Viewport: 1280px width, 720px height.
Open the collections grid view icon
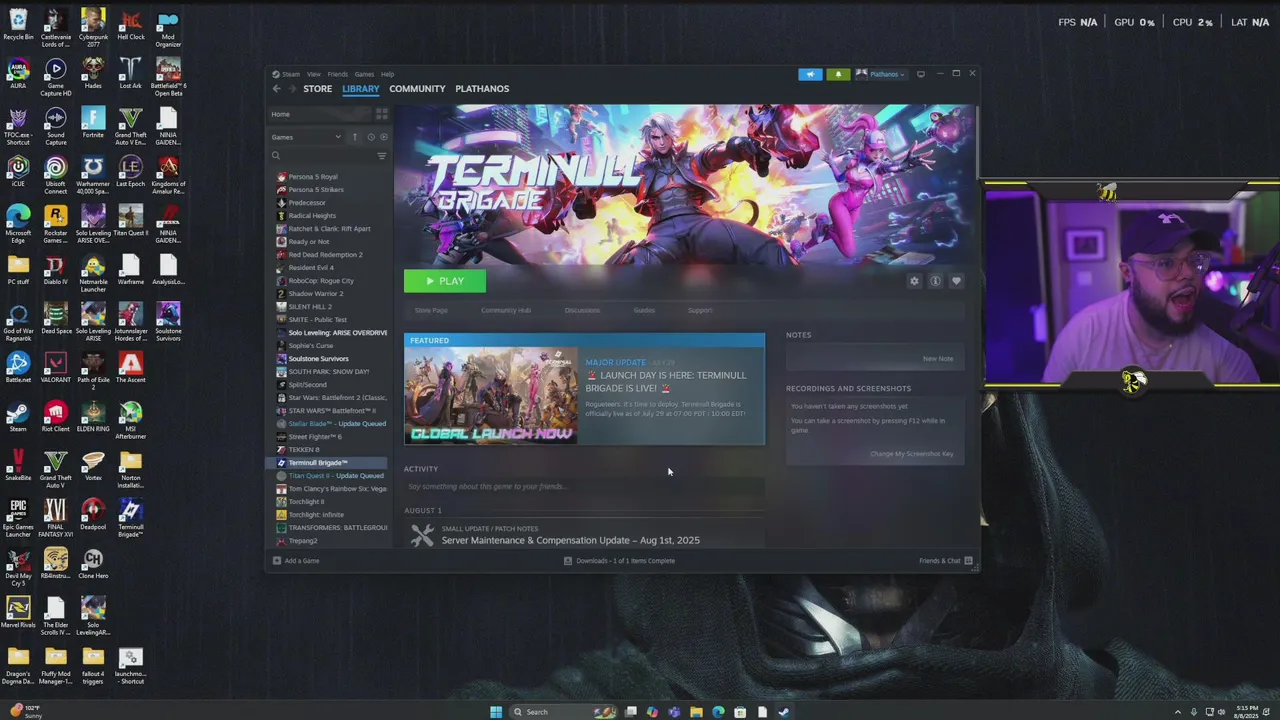click(381, 114)
